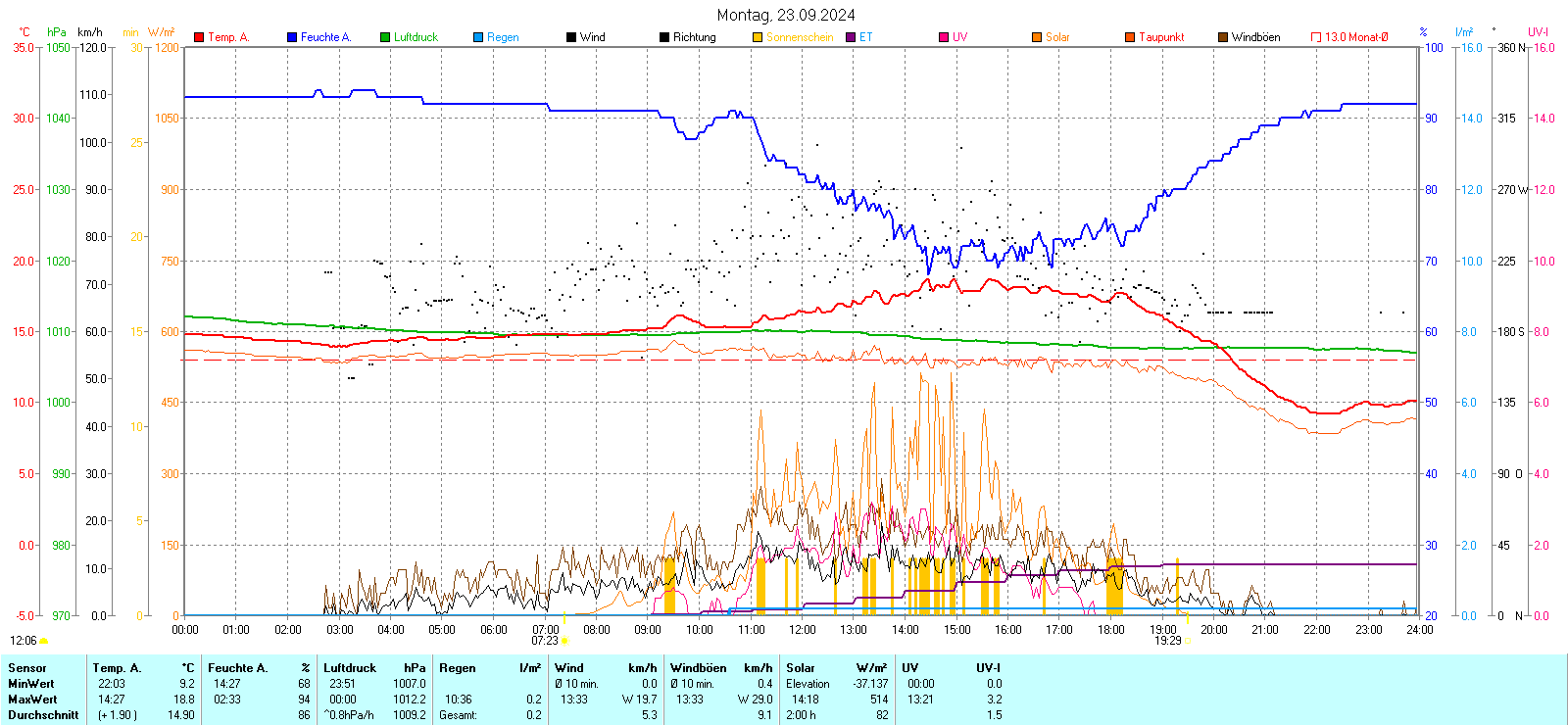Image resolution: width=1568 pixels, height=725 pixels.
Task: Toggle the 13.0 Monat-Ø legend box
Action: (1316, 37)
